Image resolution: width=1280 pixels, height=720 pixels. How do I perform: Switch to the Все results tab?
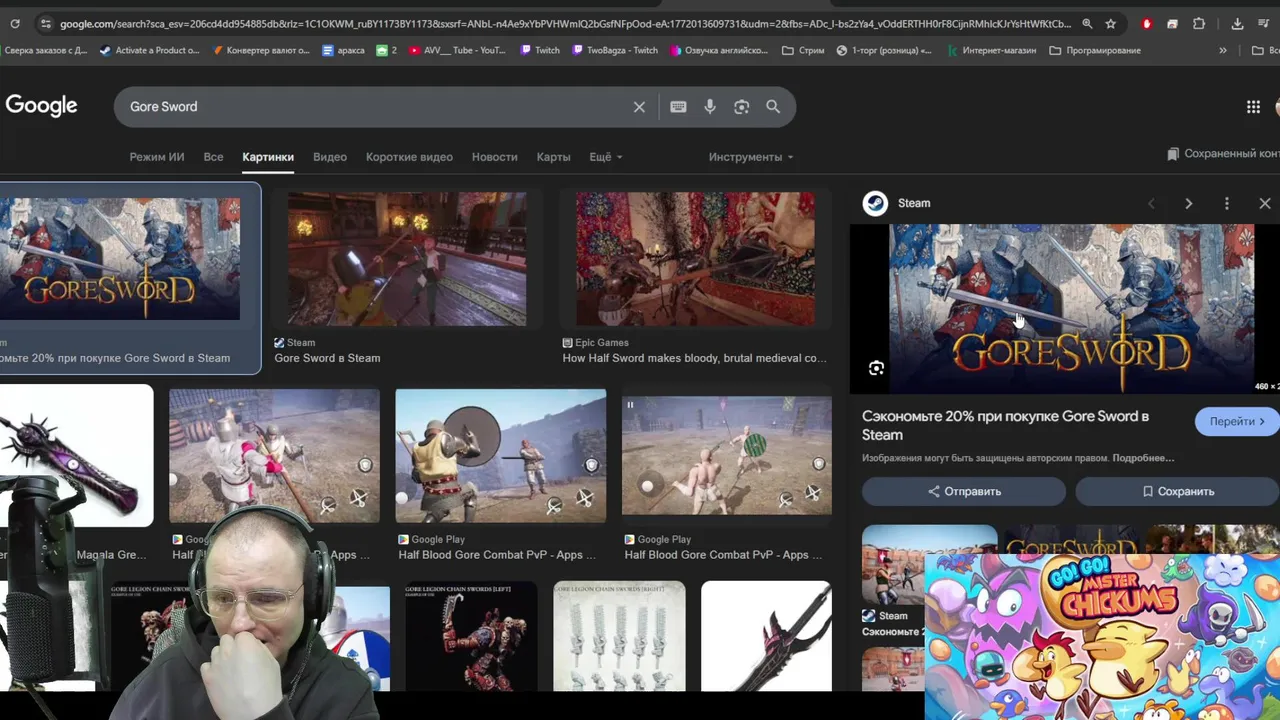click(213, 157)
